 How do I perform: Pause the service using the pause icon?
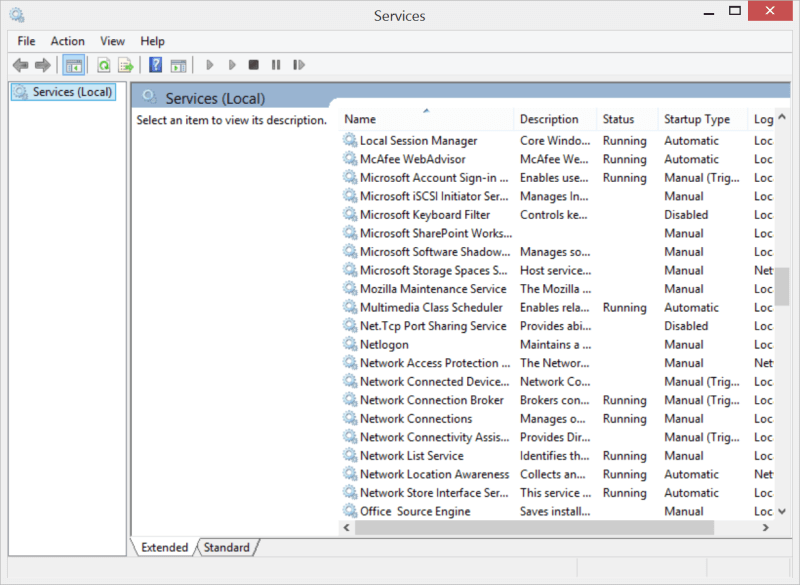[275, 64]
